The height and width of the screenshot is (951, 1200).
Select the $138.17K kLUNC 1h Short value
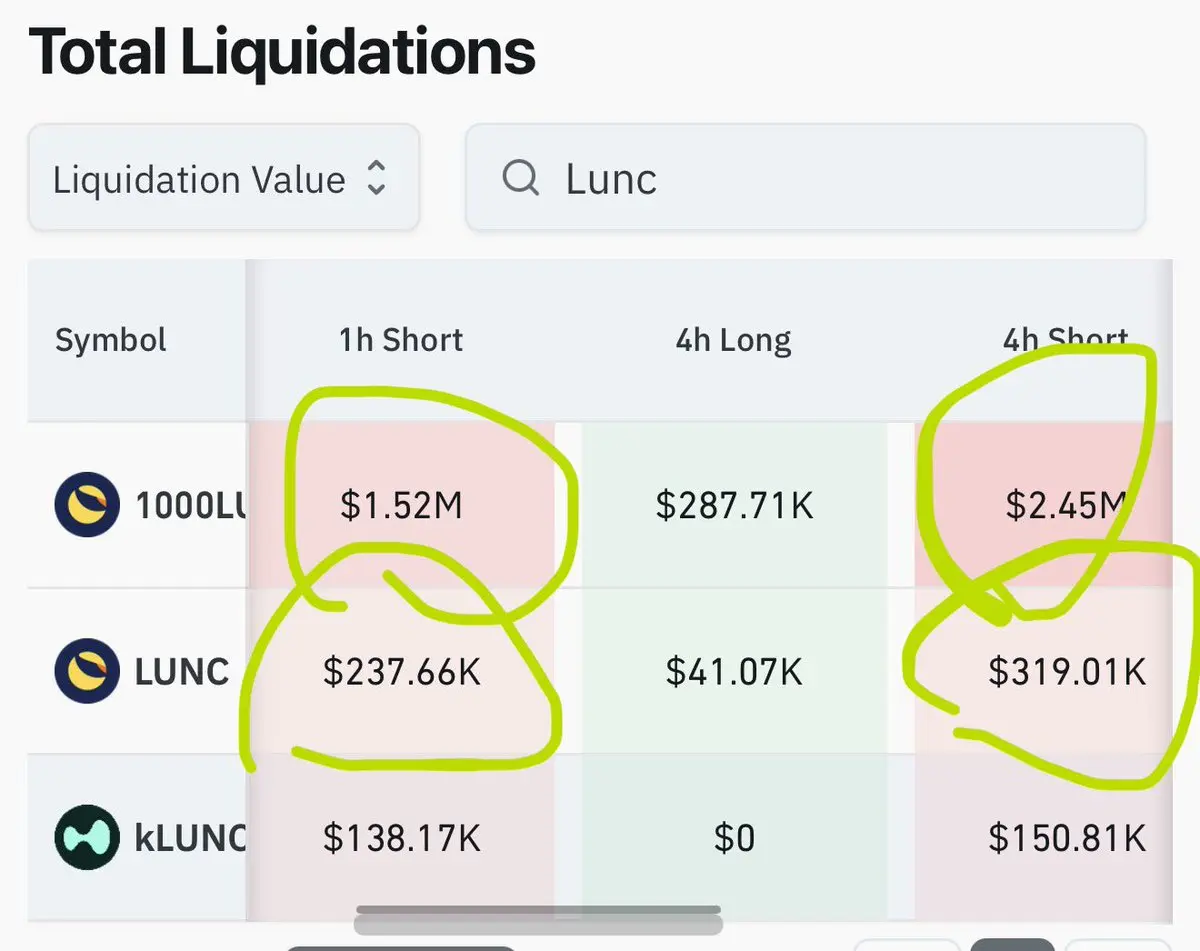pos(401,837)
